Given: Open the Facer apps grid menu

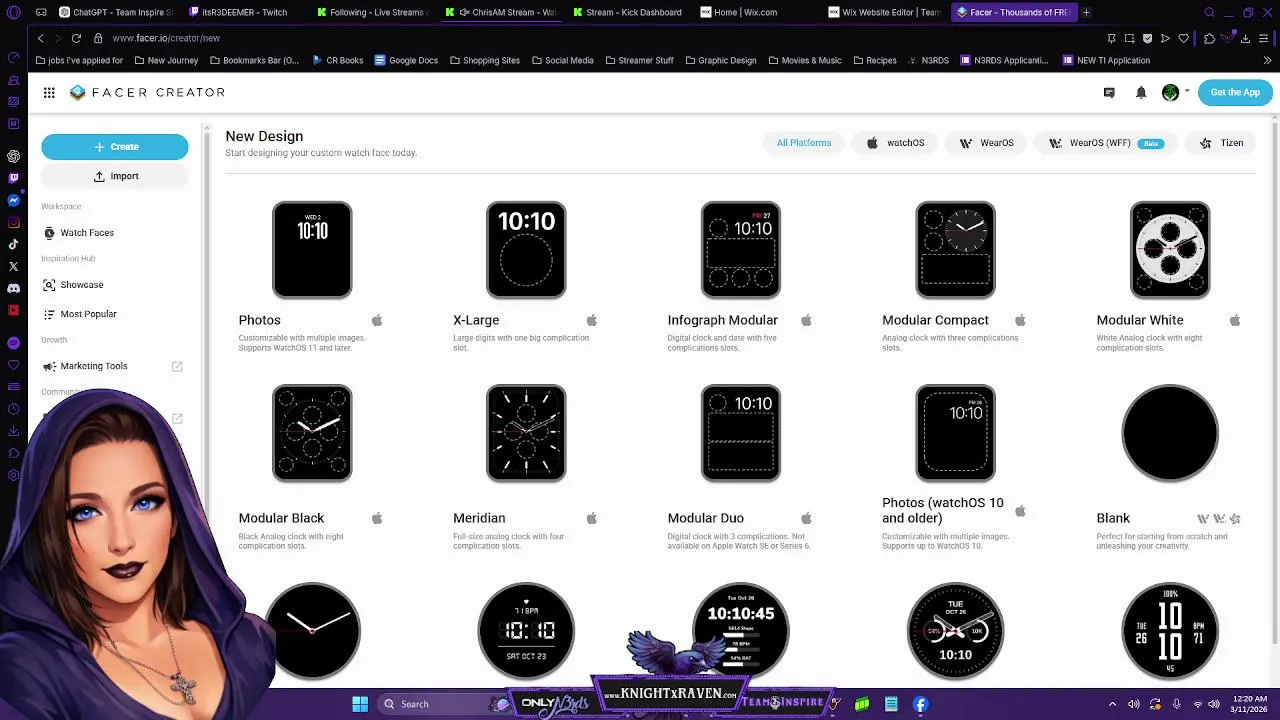Looking at the screenshot, I should point(49,92).
